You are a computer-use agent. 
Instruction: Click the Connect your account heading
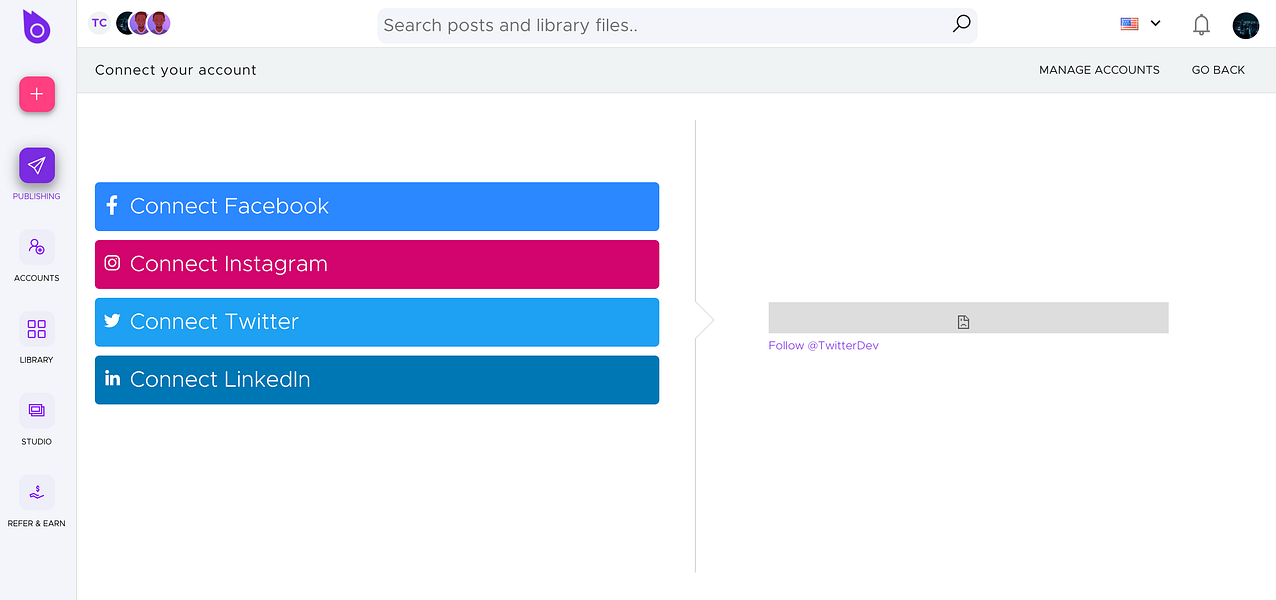pyautogui.click(x=176, y=70)
